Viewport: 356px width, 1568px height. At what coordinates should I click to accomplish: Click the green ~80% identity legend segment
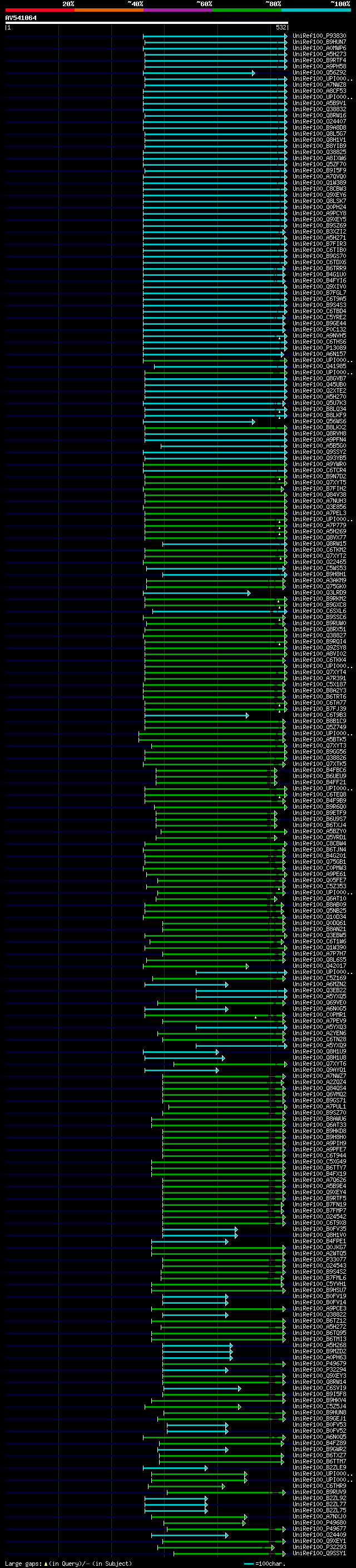tap(247, 10)
